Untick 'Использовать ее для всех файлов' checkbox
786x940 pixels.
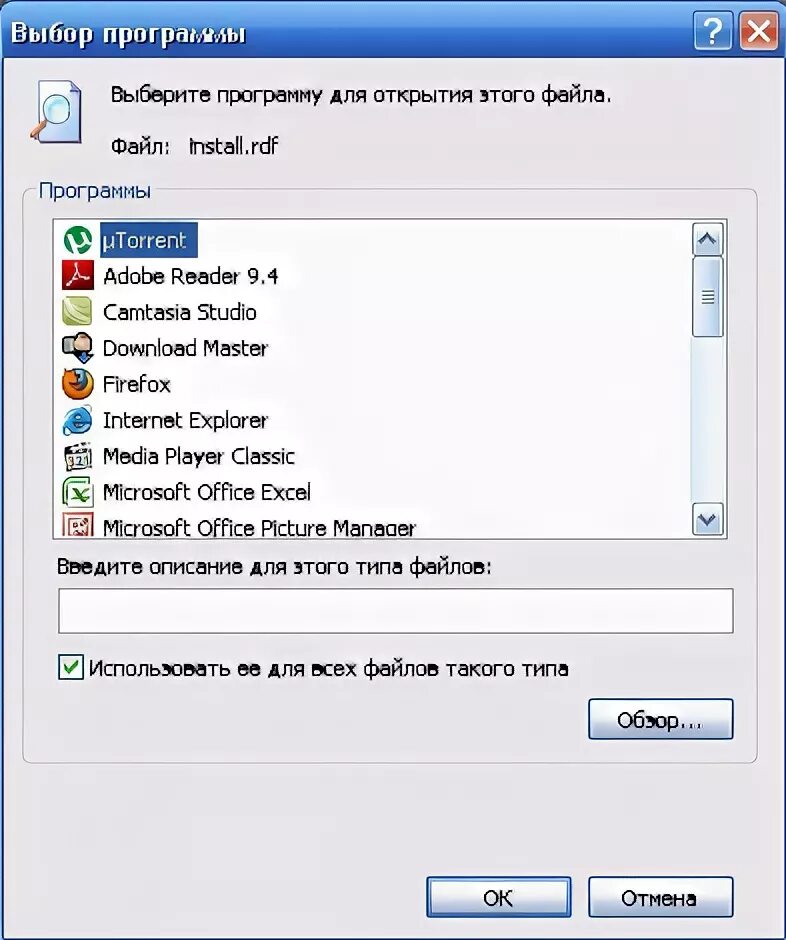[x=71, y=667]
